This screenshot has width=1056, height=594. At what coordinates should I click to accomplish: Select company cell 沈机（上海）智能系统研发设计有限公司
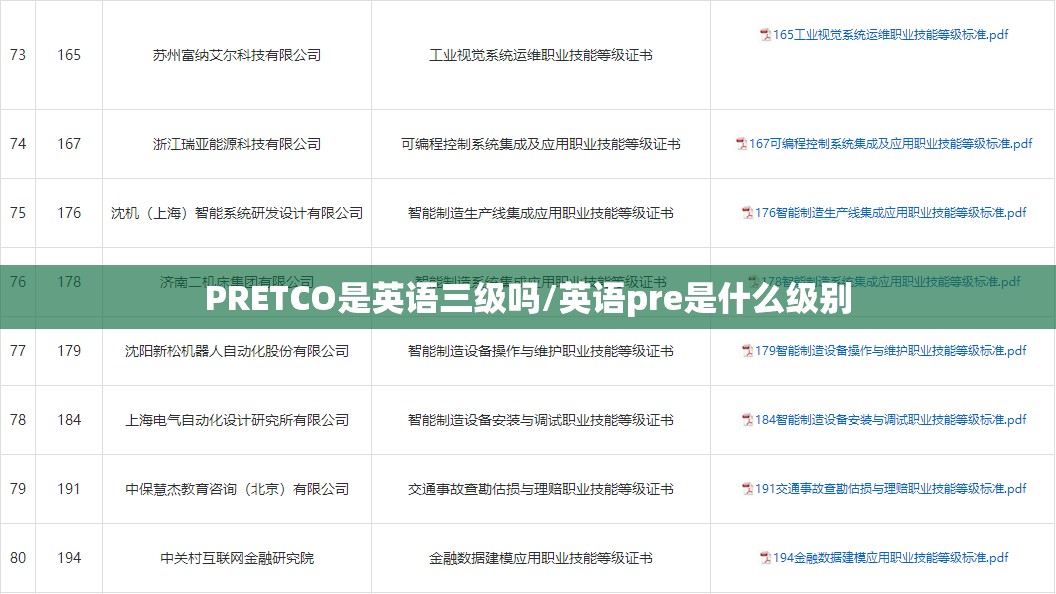pyautogui.click(x=237, y=213)
